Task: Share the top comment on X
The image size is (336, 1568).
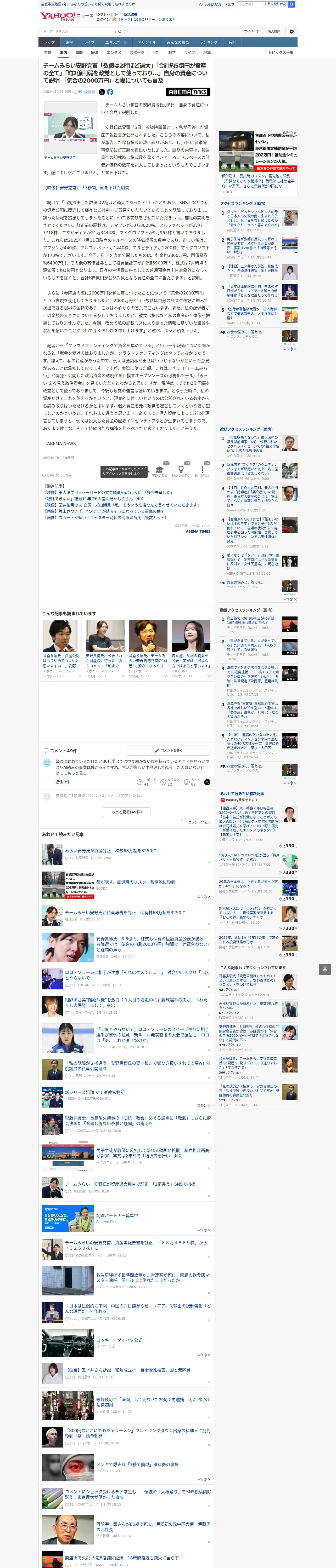Action: (207, 782)
